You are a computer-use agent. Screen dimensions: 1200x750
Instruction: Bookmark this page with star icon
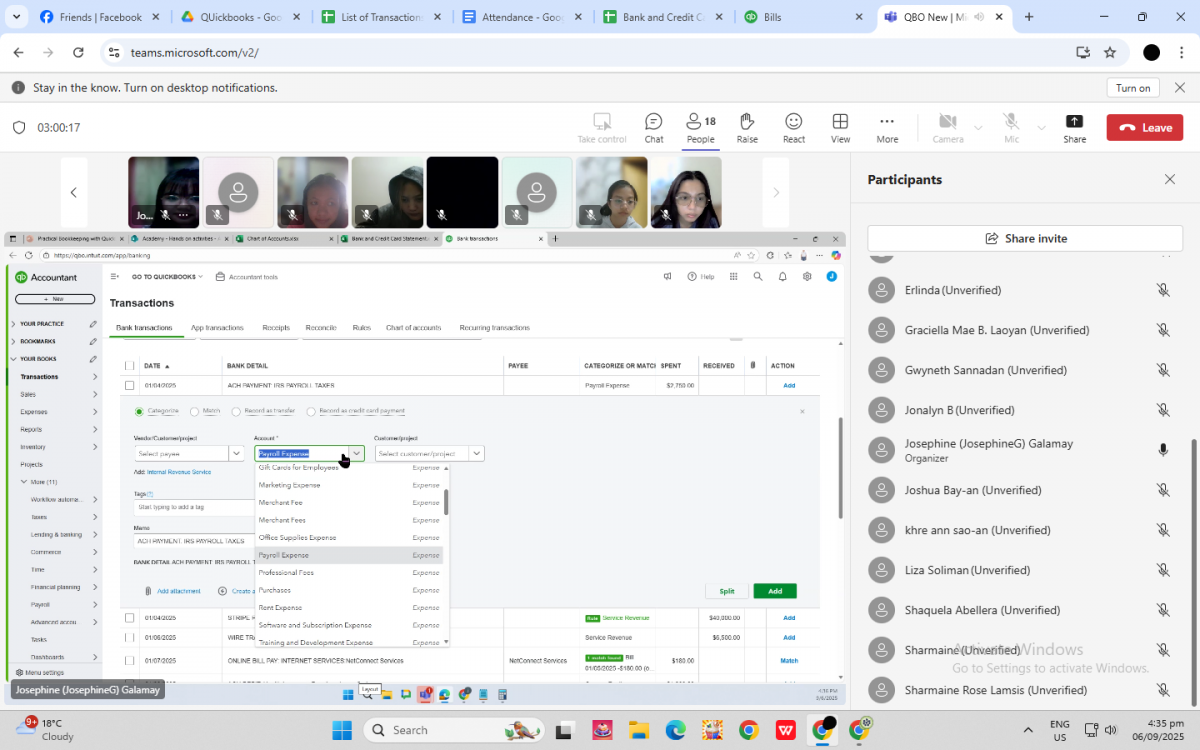tap(1110, 53)
